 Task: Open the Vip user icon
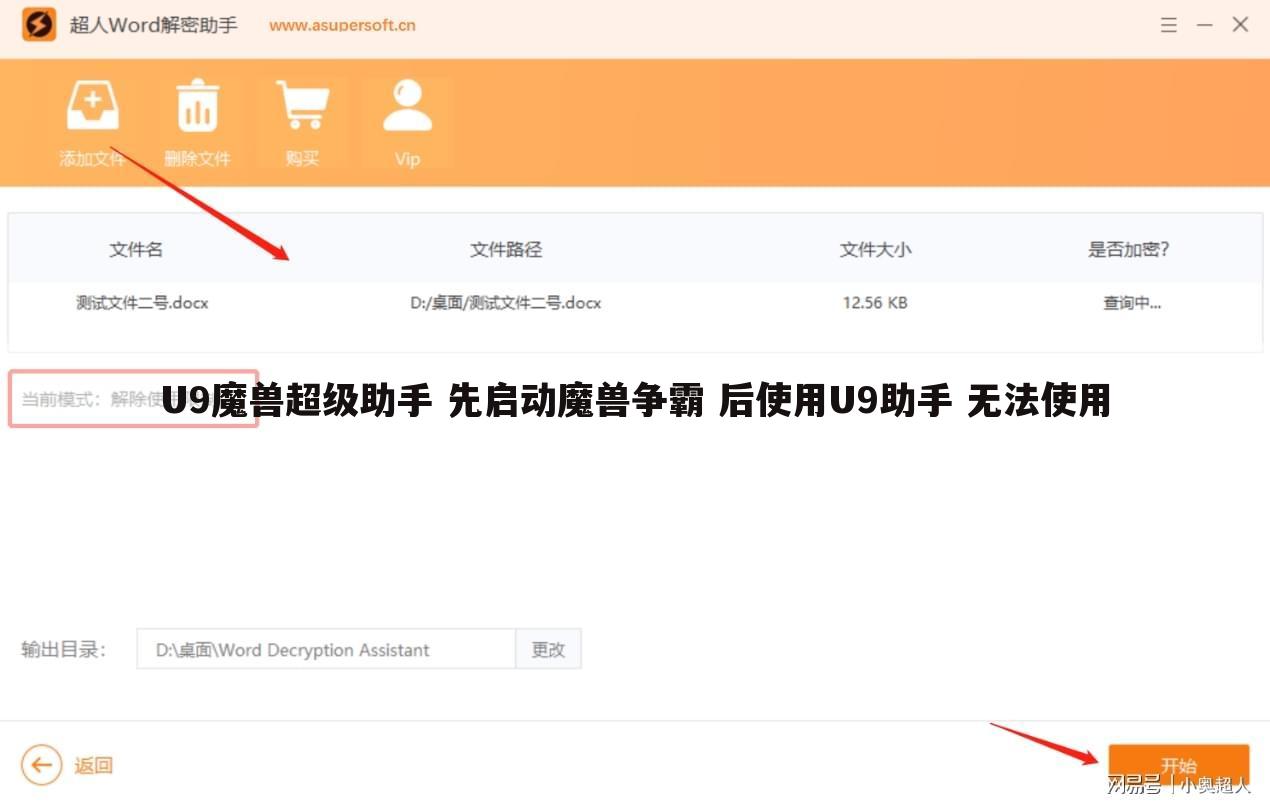pyautogui.click(x=407, y=106)
